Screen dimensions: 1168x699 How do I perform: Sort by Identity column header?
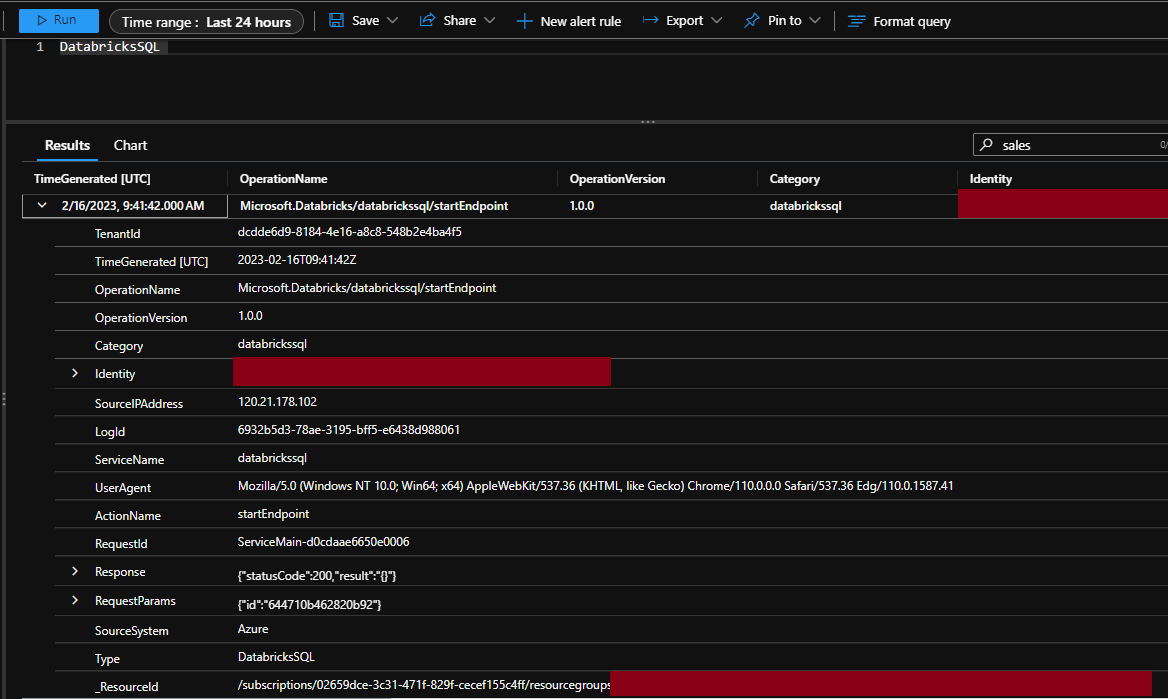point(991,179)
